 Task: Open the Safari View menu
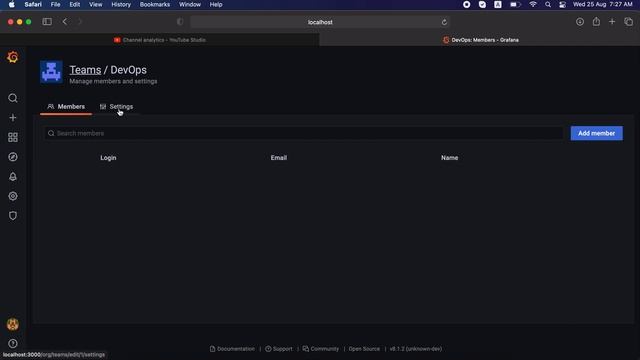[x=96, y=4]
